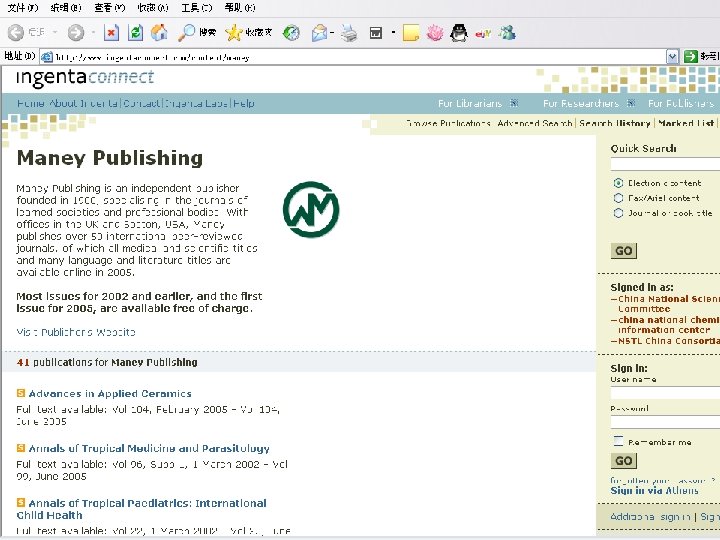720x540 pixels.
Task: Open the Edit icon dropdown arrow
Action: coord(393,33)
